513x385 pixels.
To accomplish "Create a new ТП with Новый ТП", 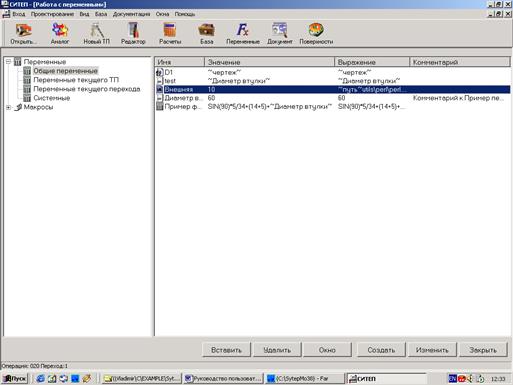I will 96,33.
